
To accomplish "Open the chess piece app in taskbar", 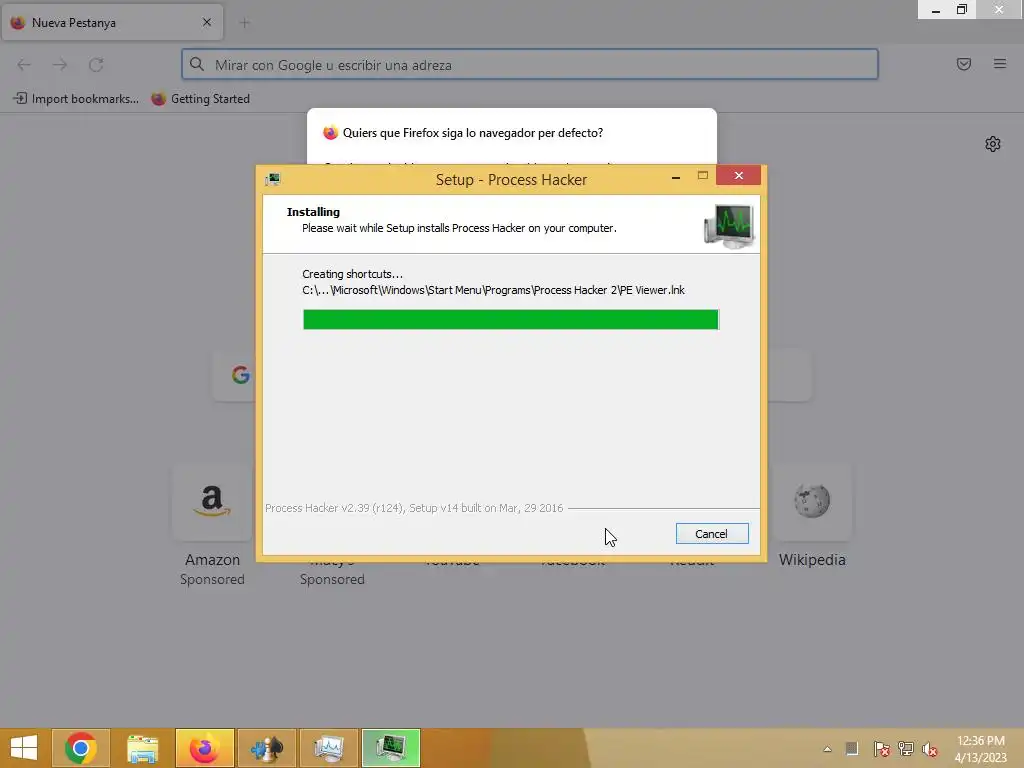I will [x=266, y=748].
